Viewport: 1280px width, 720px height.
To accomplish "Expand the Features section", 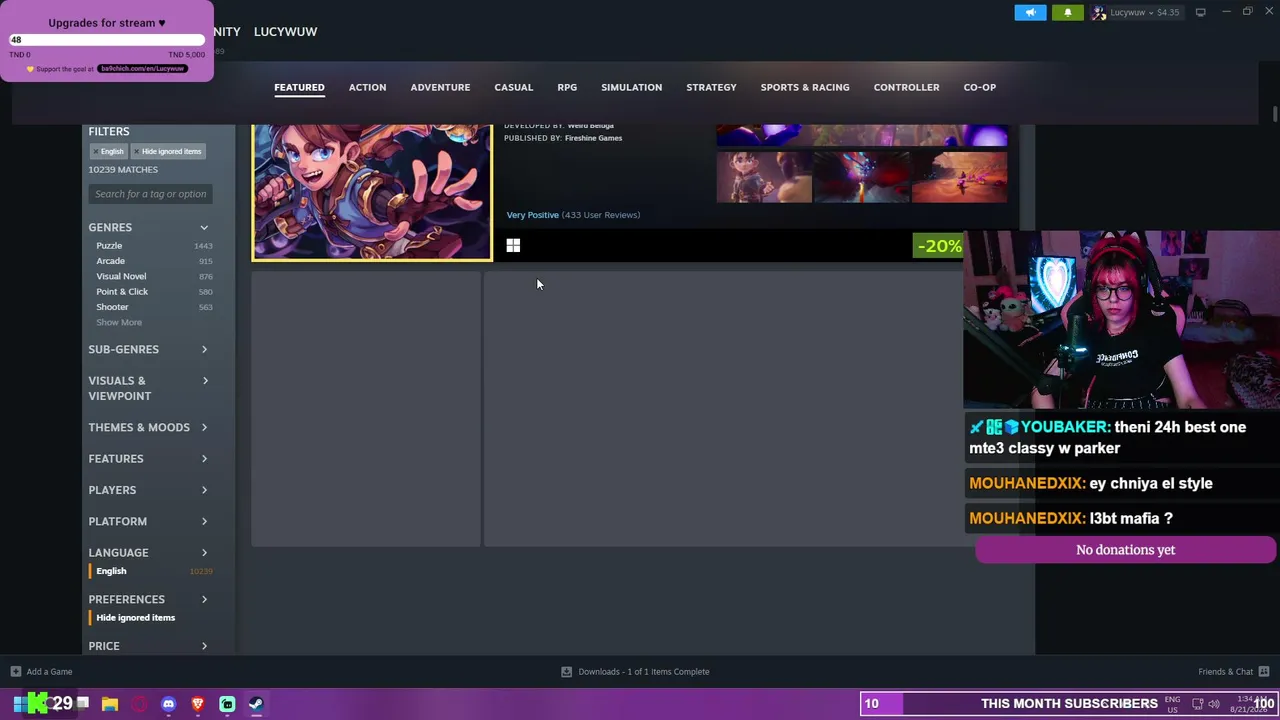I will click(x=150, y=458).
